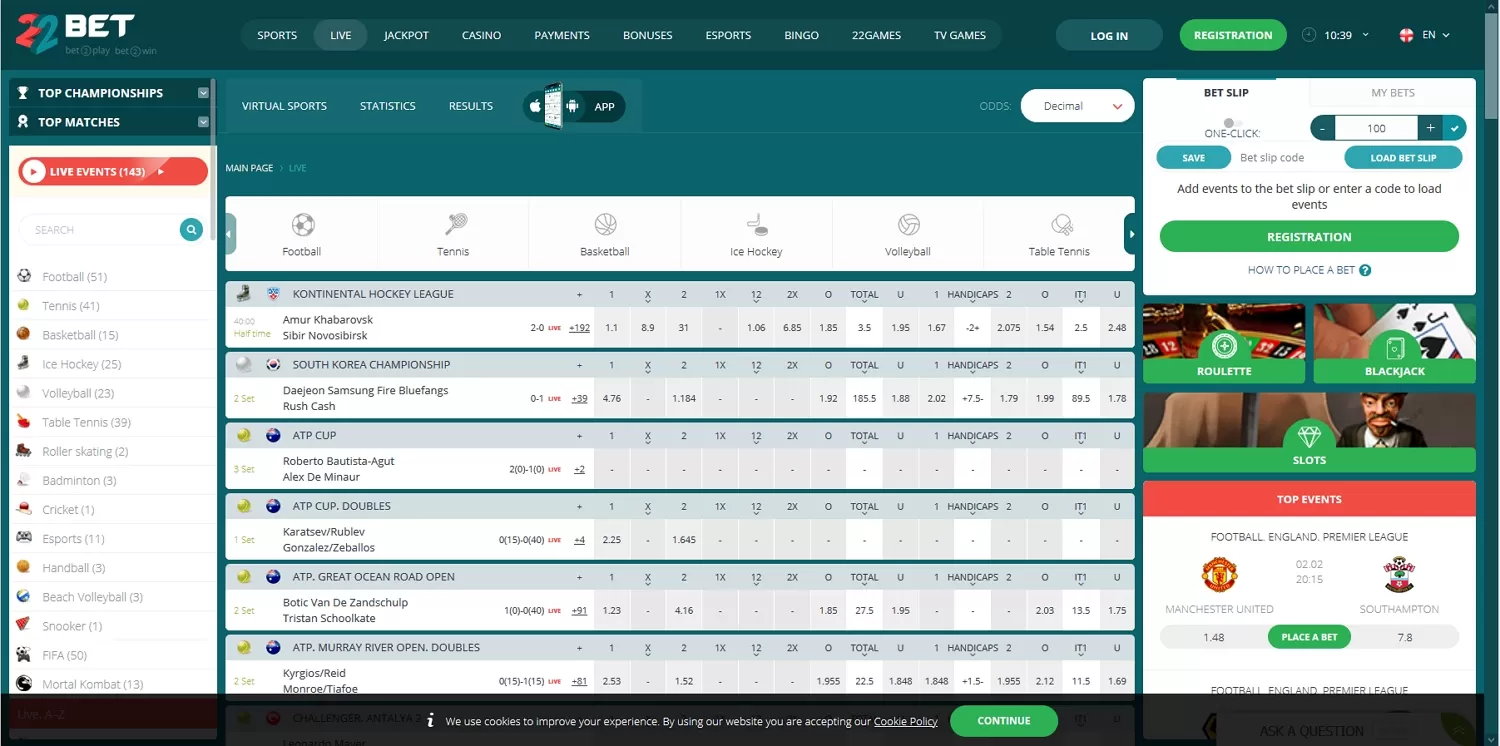Click the England flag language icon
This screenshot has height=746, width=1500.
tap(1407, 35)
